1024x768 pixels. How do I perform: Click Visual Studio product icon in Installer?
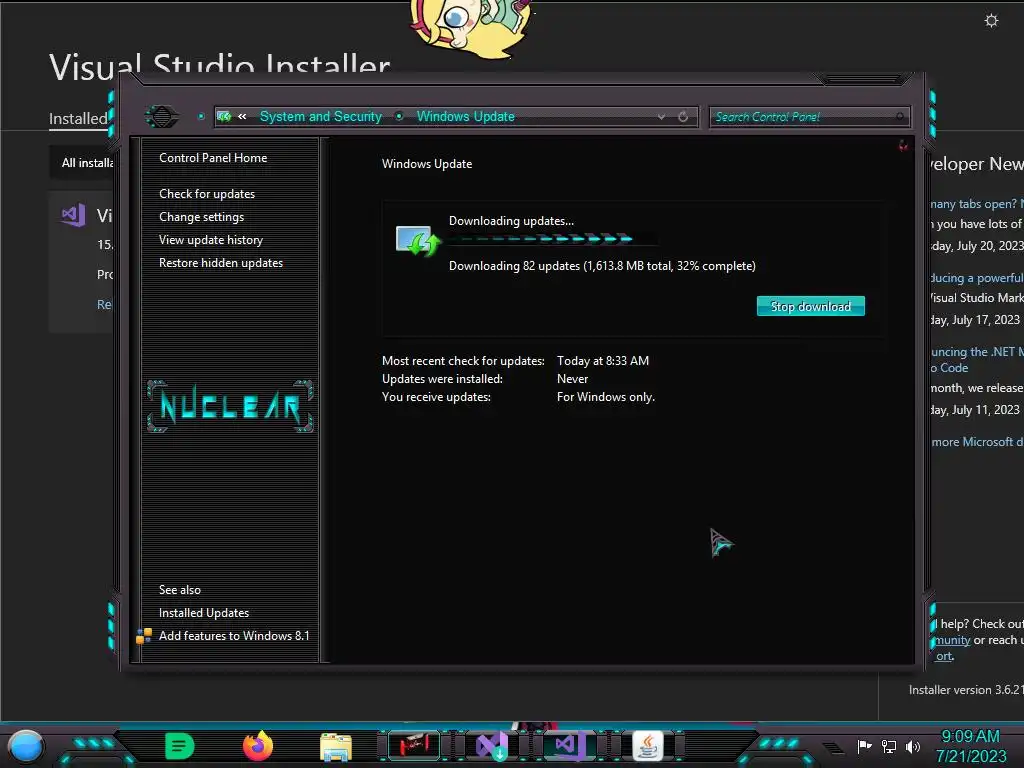click(73, 215)
